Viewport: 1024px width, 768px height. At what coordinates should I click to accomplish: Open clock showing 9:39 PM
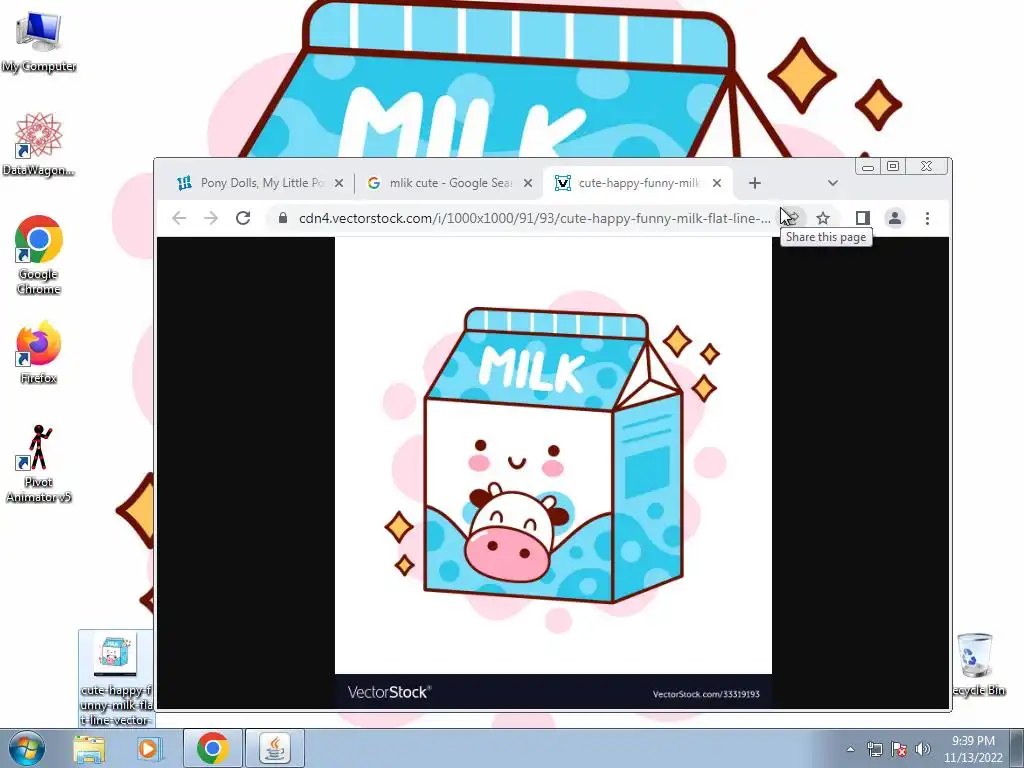[973, 749]
